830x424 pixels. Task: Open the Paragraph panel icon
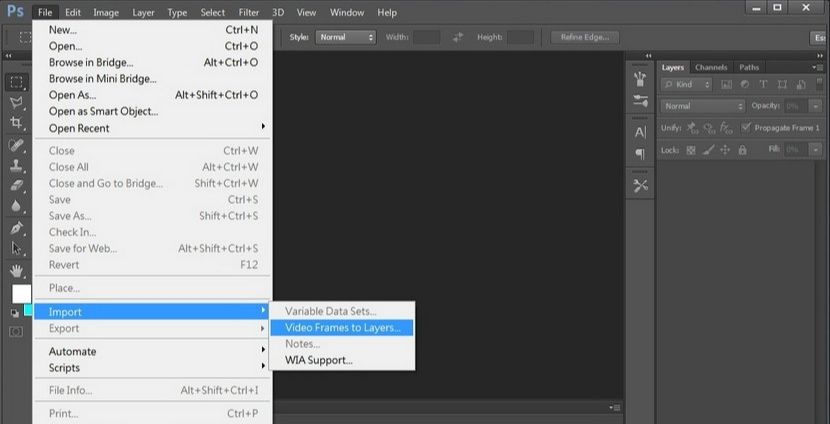640,154
